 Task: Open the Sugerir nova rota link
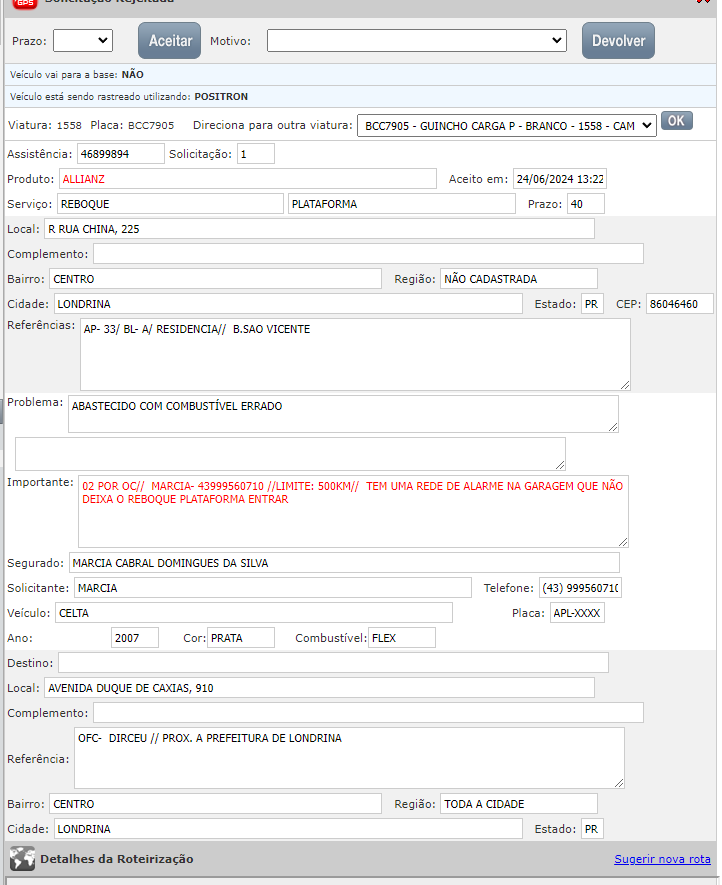click(662, 859)
